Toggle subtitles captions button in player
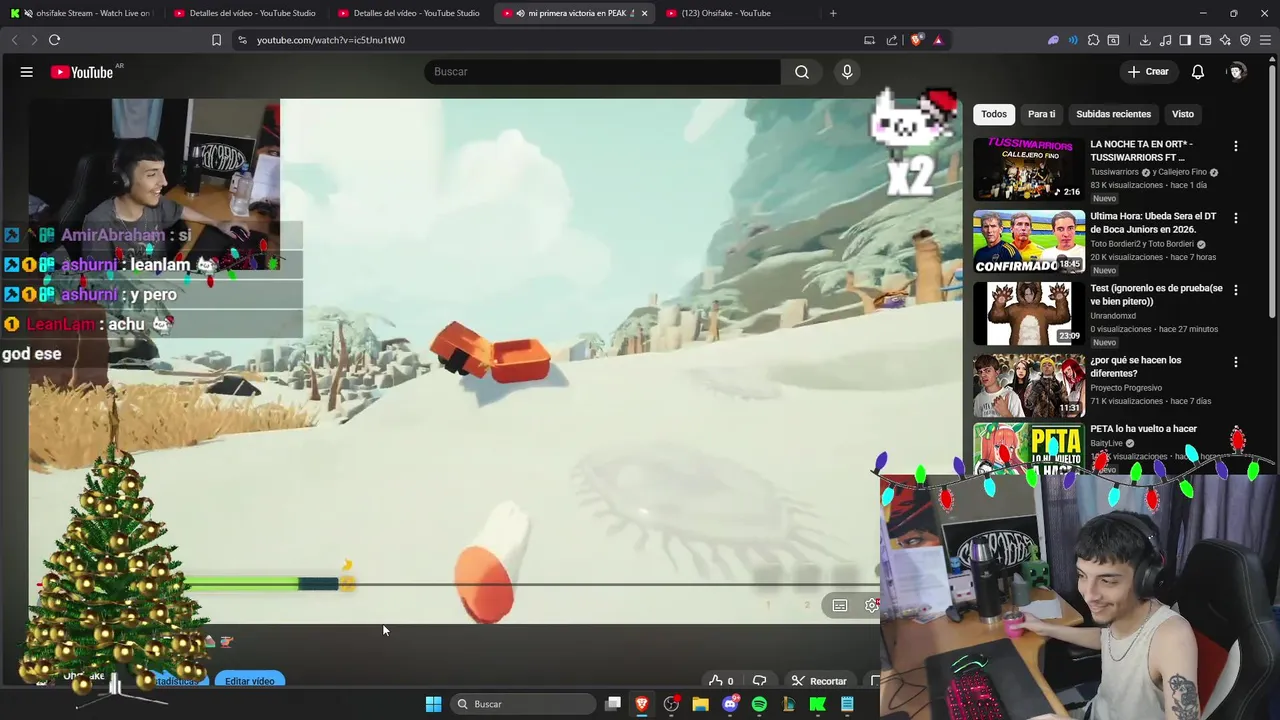 840,606
